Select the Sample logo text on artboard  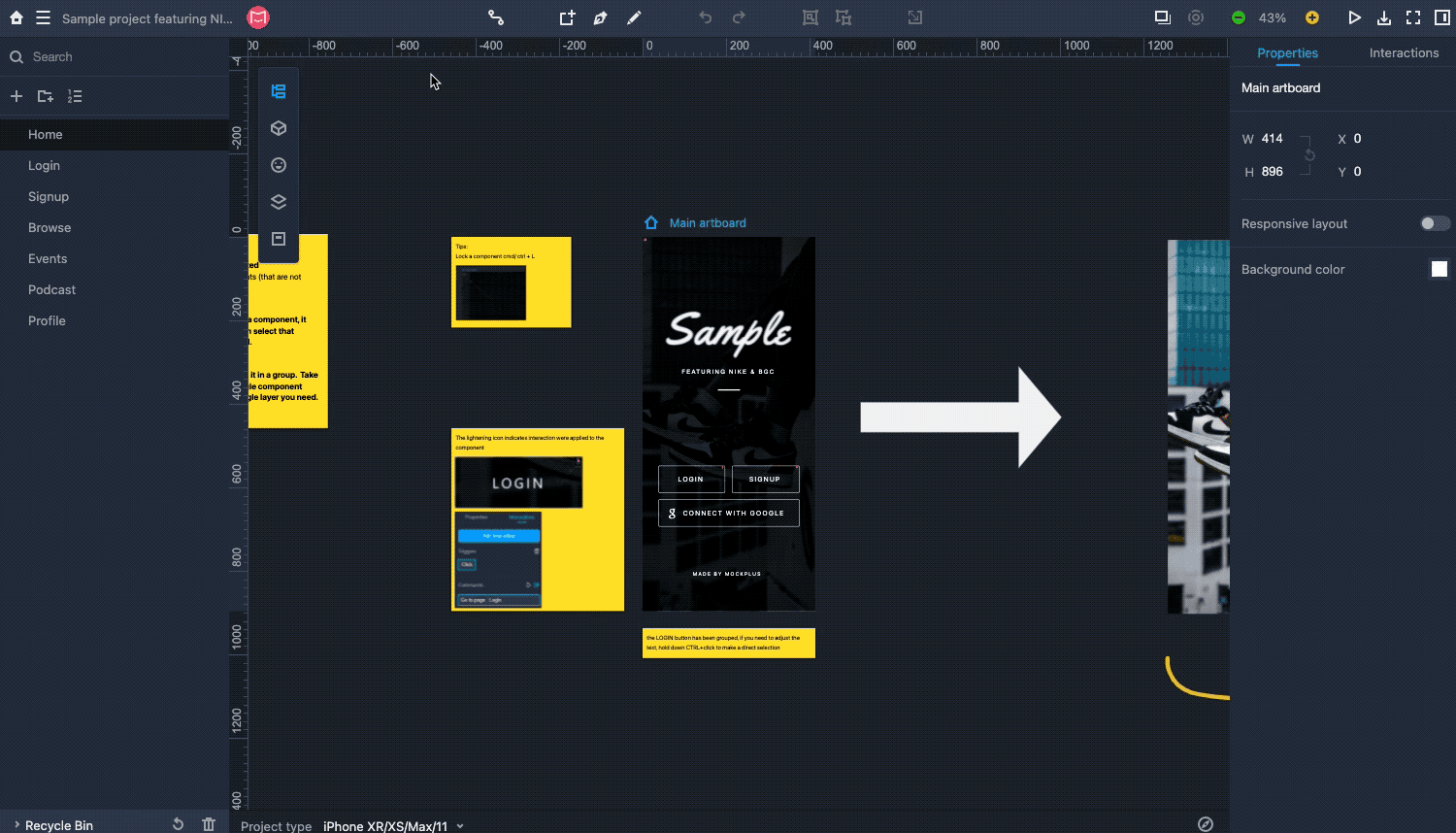coord(729,331)
